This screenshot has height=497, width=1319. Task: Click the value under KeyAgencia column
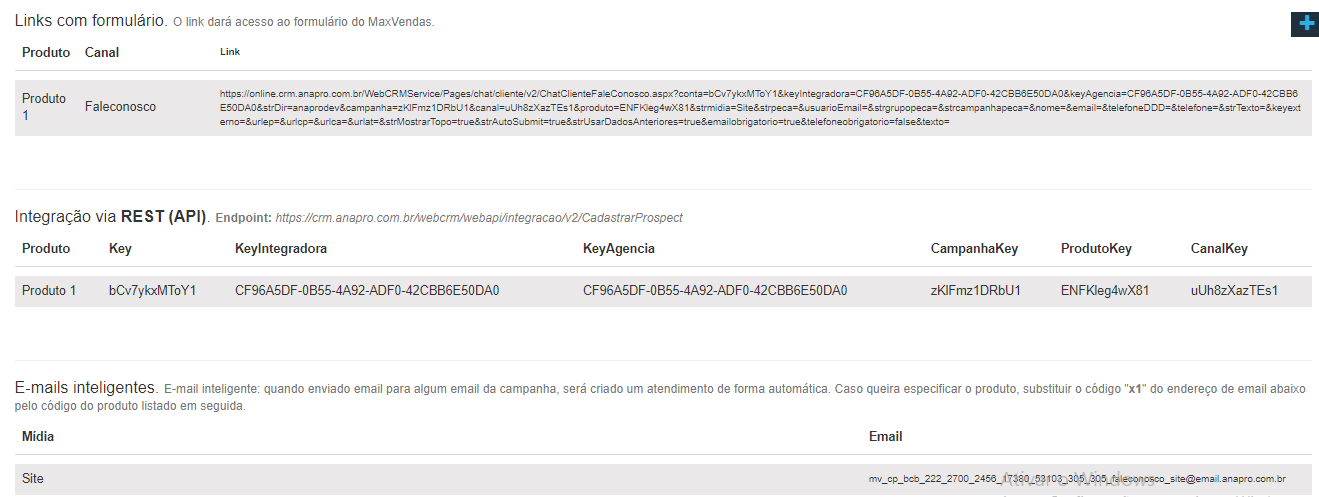tap(714, 291)
